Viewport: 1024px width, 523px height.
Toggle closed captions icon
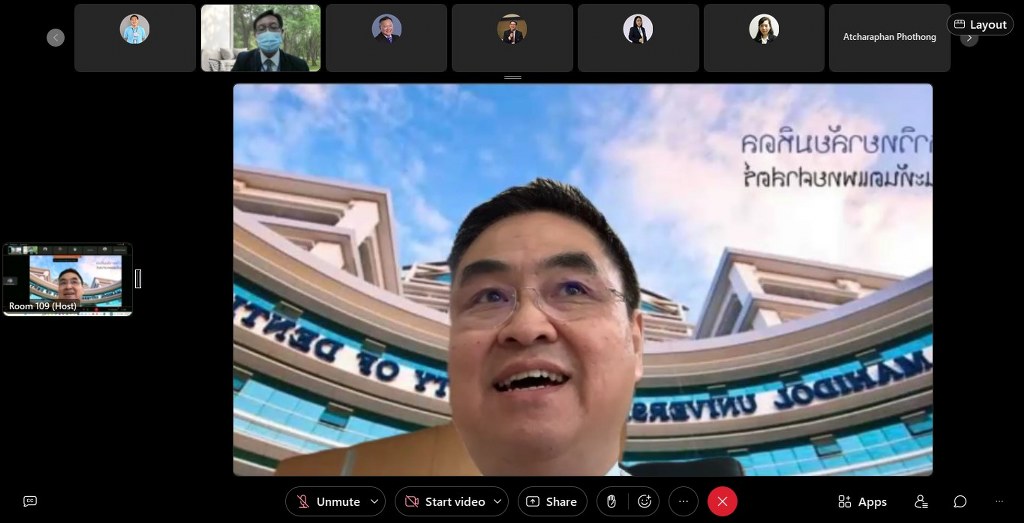tap(30, 501)
